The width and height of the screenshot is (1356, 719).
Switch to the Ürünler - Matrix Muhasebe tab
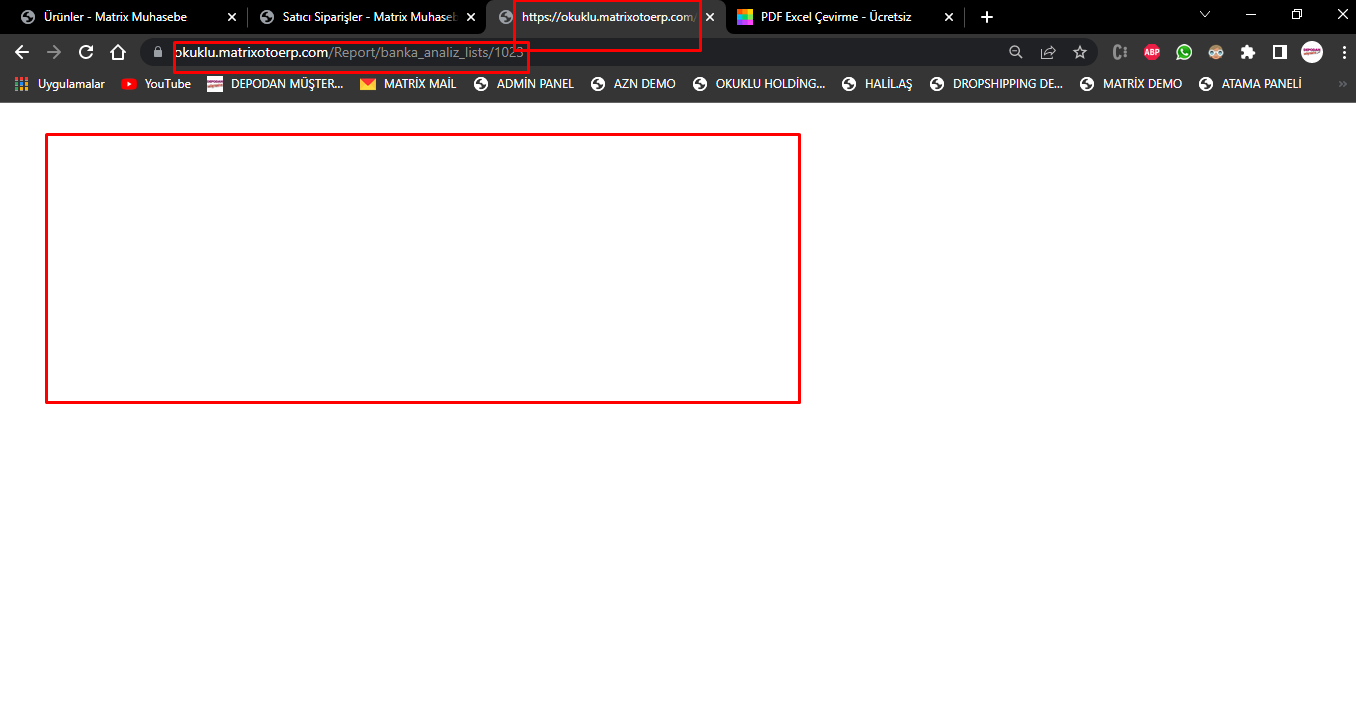click(115, 17)
